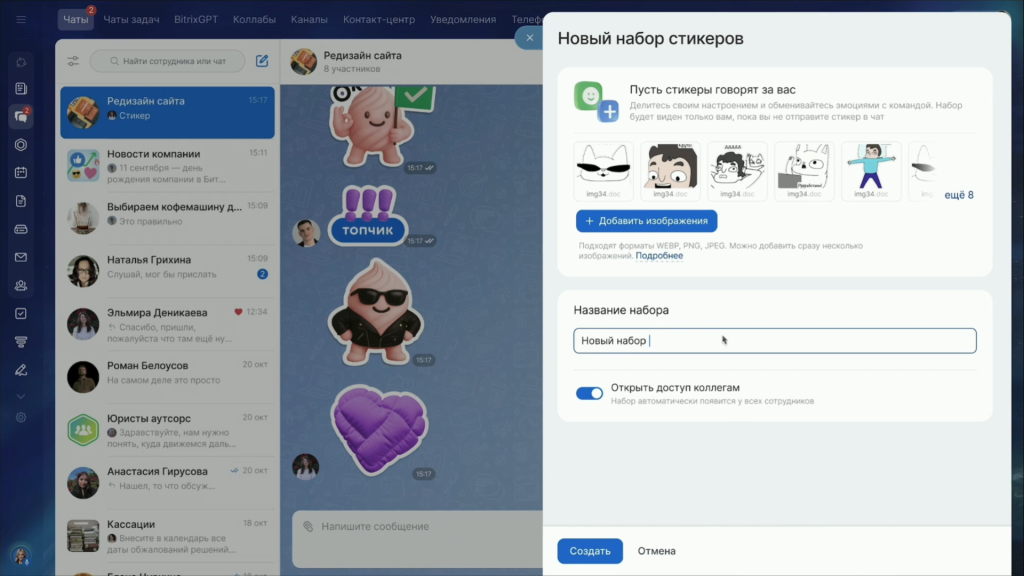Click the user profile avatar at bottom left

coord(20,555)
